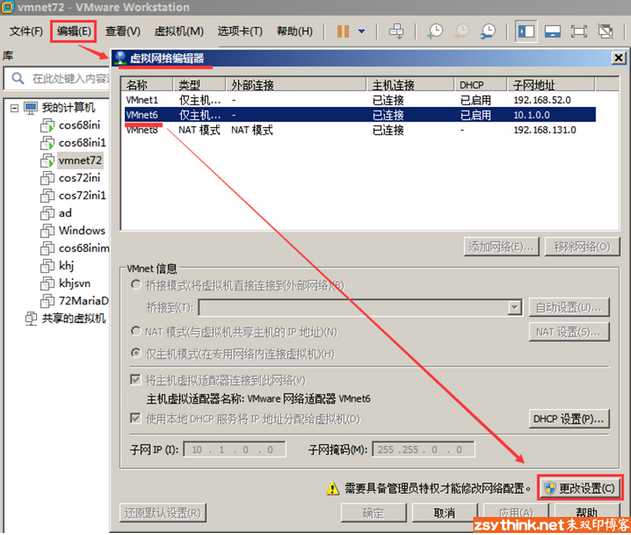Click the NAT 设置(S) button

tap(568, 332)
